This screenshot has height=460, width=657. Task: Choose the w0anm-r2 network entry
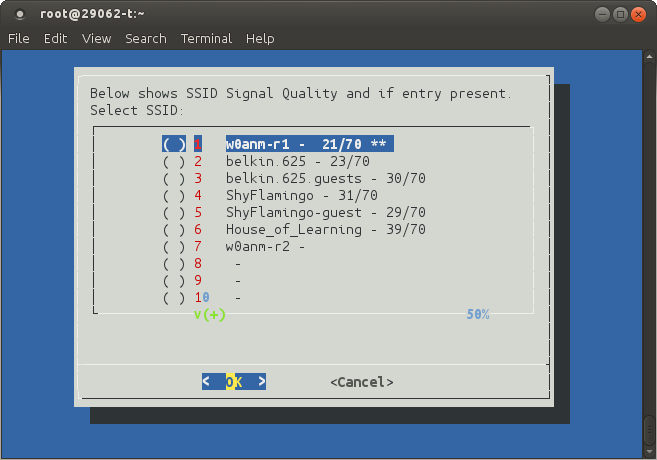coord(174,246)
